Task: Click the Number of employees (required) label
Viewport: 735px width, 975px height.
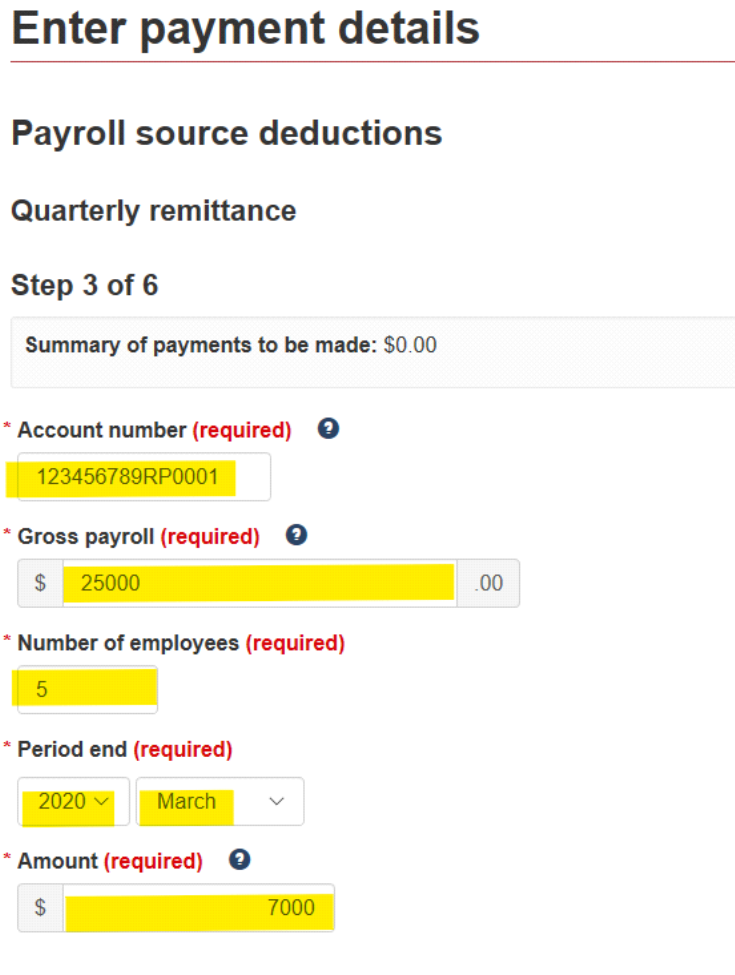Action: click(x=181, y=643)
